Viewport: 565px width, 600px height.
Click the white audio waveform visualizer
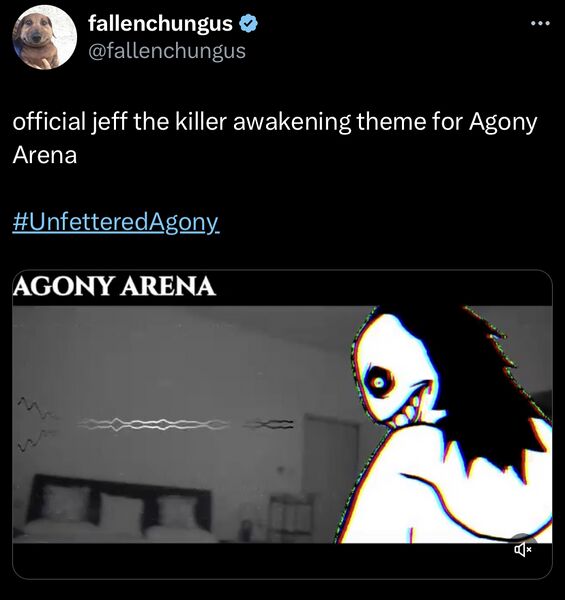click(153, 424)
